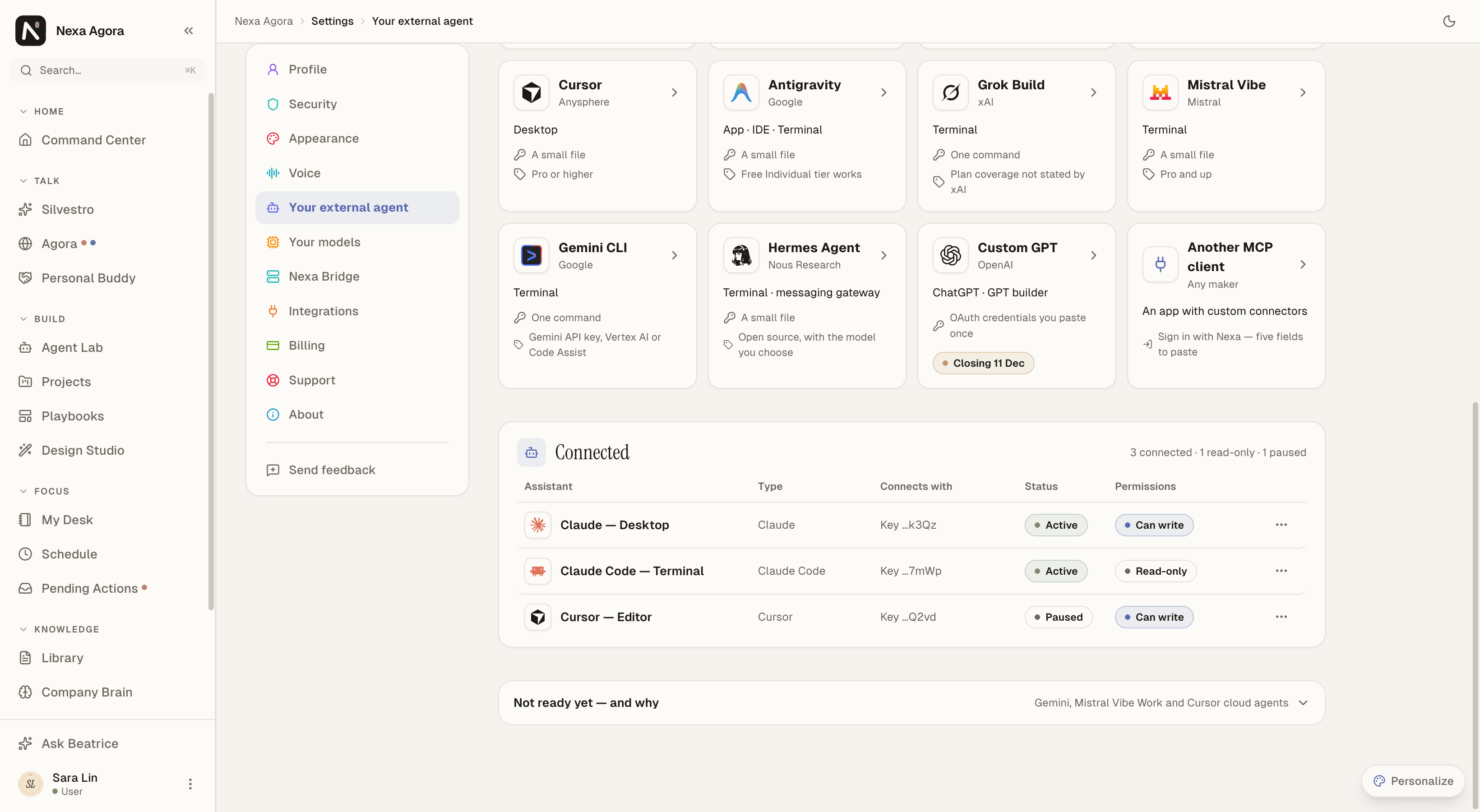This screenshot has height=812, width=1480.
Task: Expand Not ready yet — and why section
Action: pyautogui.click(x=911, y=703)
